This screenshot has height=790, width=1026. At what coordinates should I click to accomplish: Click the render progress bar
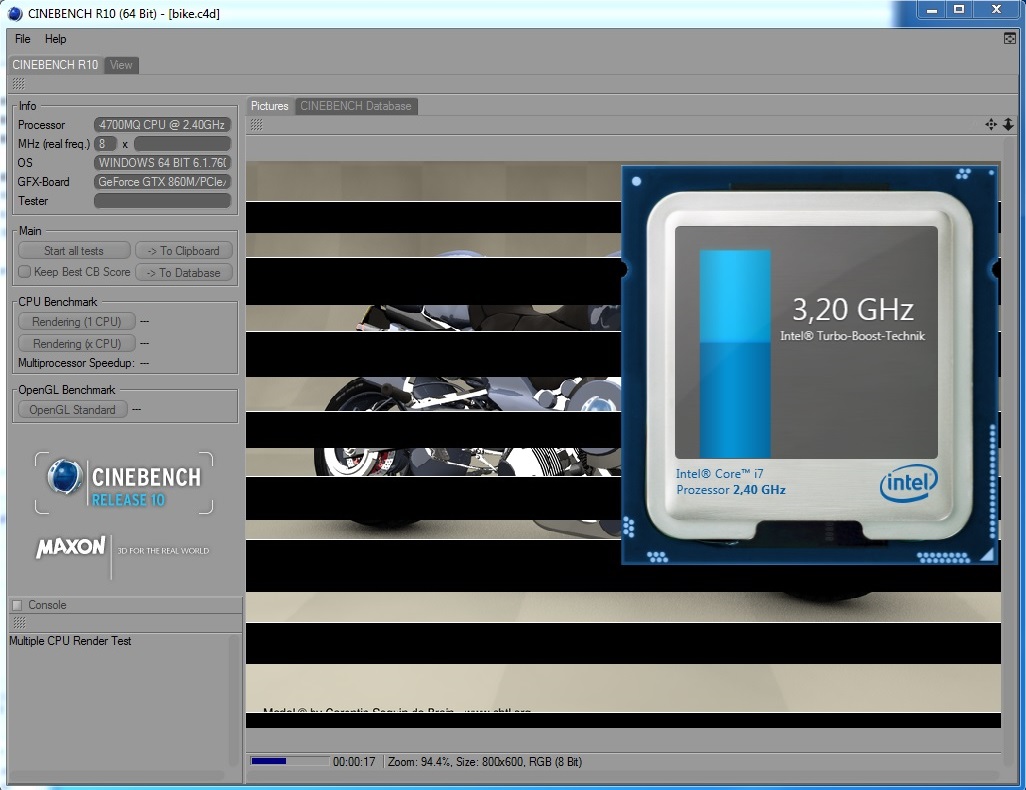[x=289, y=761]
